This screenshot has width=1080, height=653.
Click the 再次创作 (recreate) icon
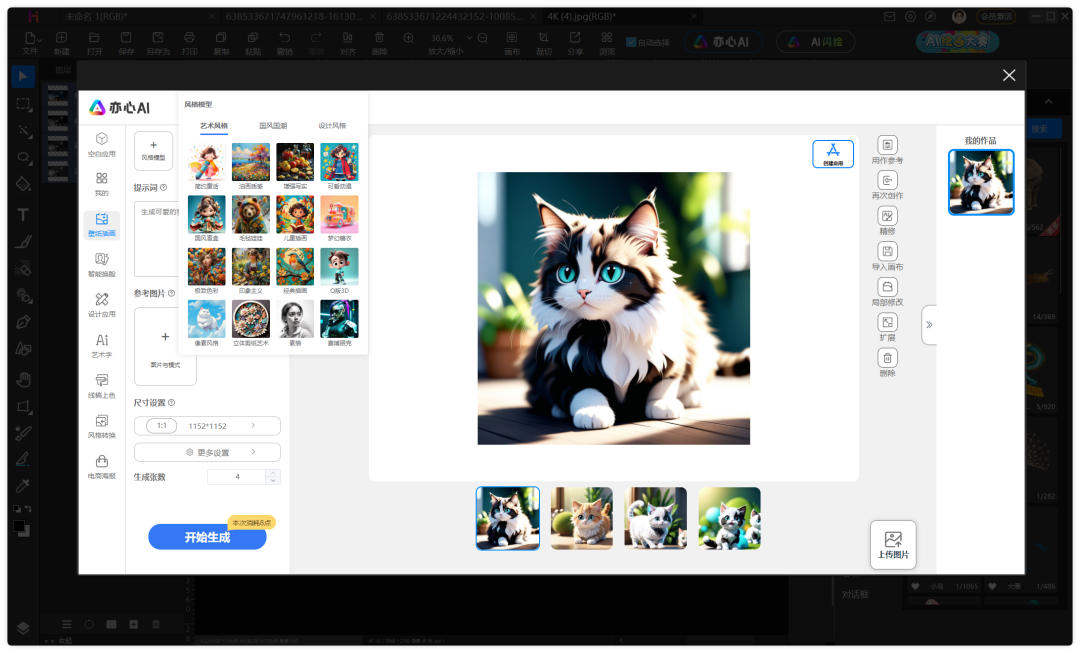[x=887, y=181]
